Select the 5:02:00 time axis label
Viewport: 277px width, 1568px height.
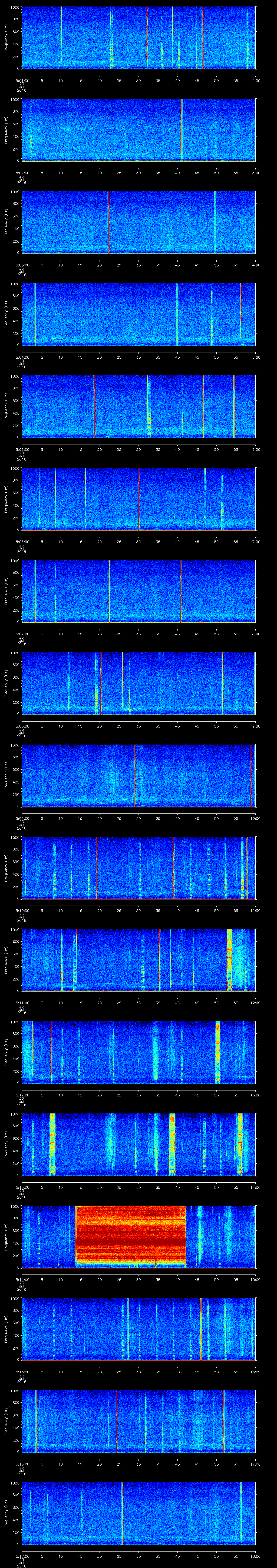(x=22, y=173)
